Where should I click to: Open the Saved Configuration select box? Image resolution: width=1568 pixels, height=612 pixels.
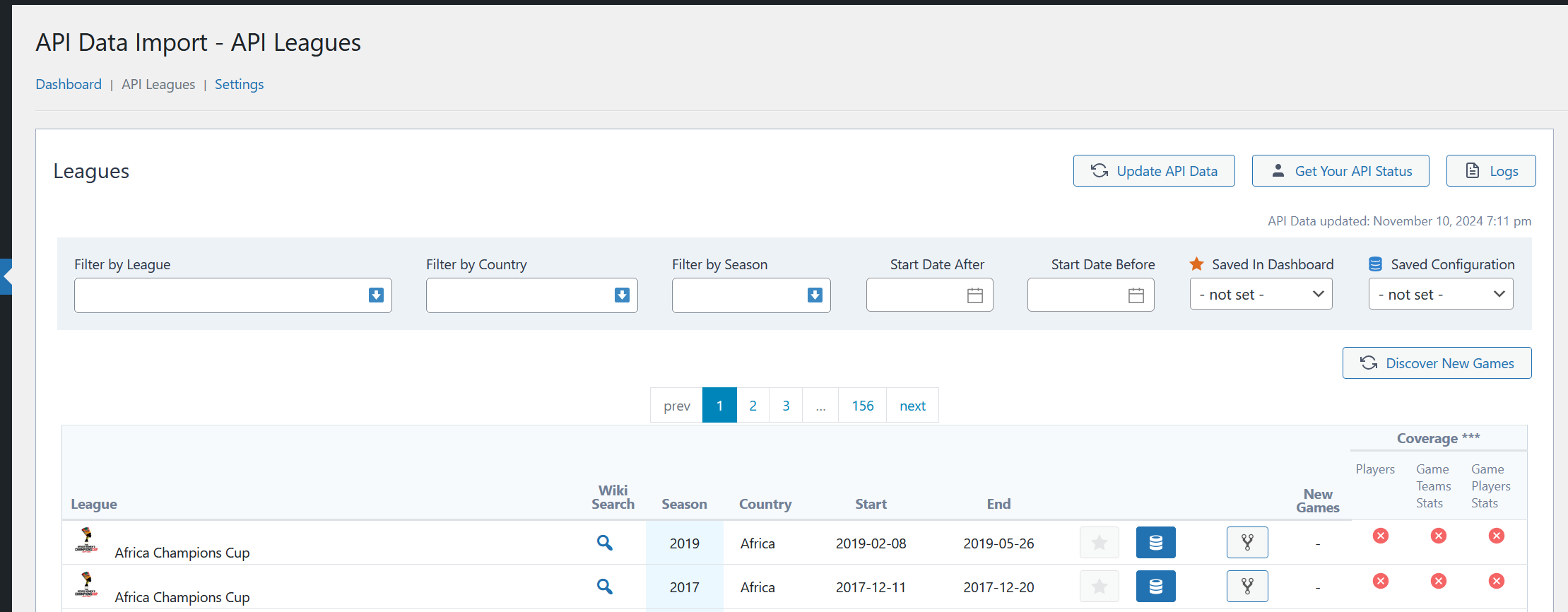pos(1441,294)
